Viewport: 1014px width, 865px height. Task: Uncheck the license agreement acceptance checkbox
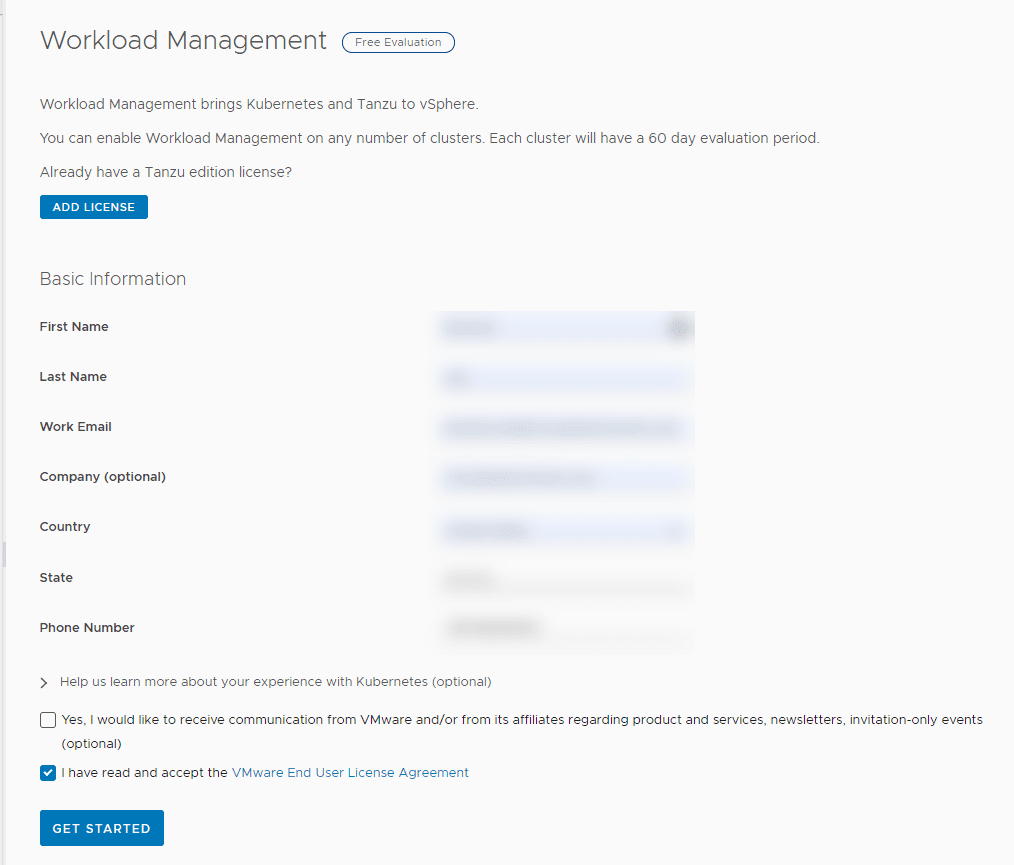tap(47, 772)
